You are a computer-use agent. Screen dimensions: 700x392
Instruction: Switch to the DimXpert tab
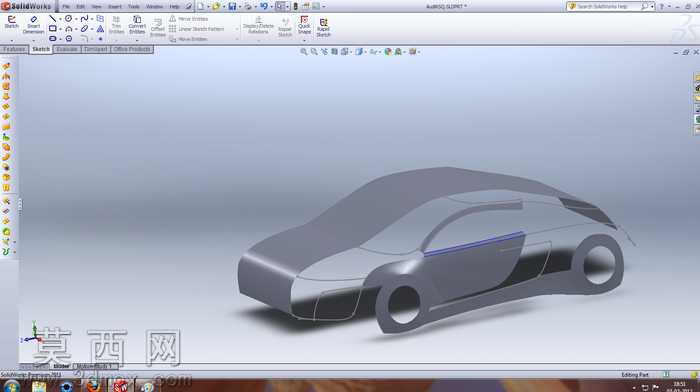pyautogui.click(x=96, y=49)
